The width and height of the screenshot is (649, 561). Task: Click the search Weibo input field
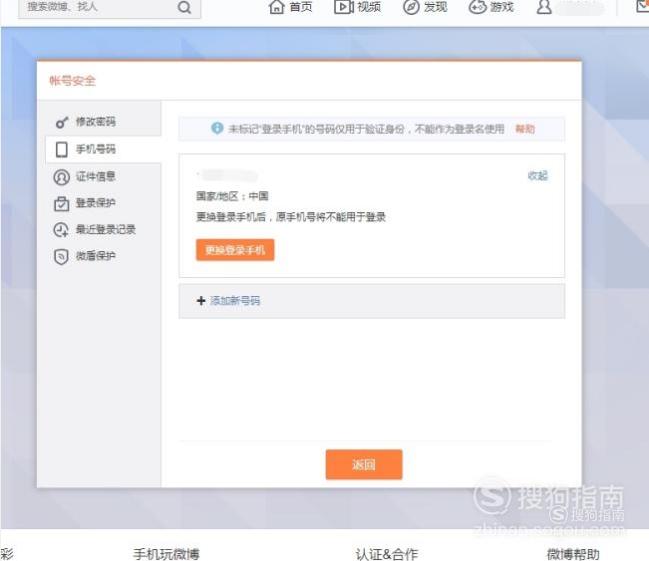(x=109, y=7)
